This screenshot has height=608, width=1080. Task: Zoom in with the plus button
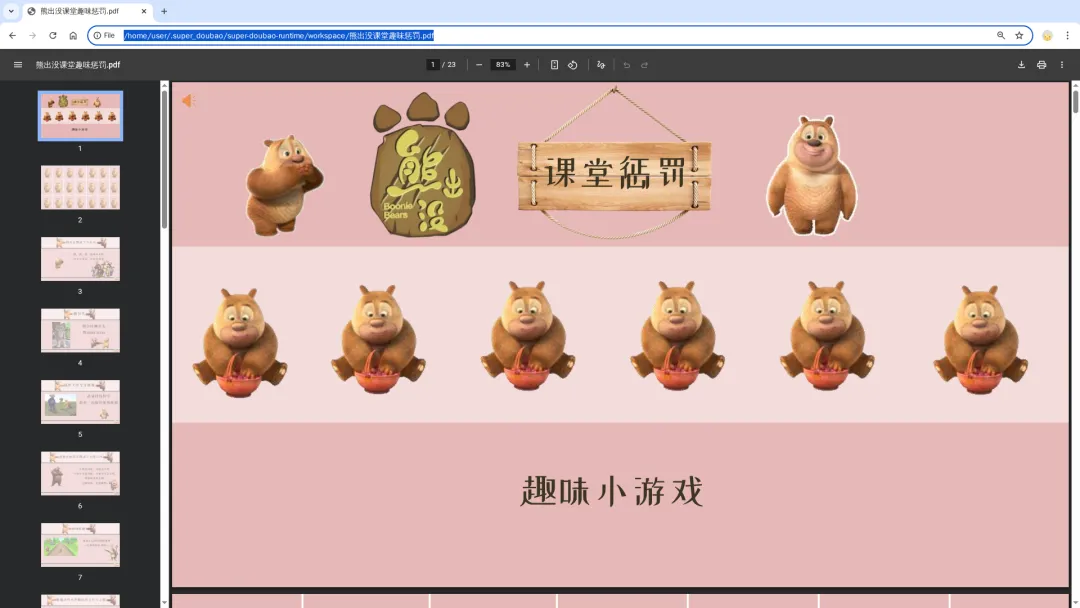(x=527, y=65)
